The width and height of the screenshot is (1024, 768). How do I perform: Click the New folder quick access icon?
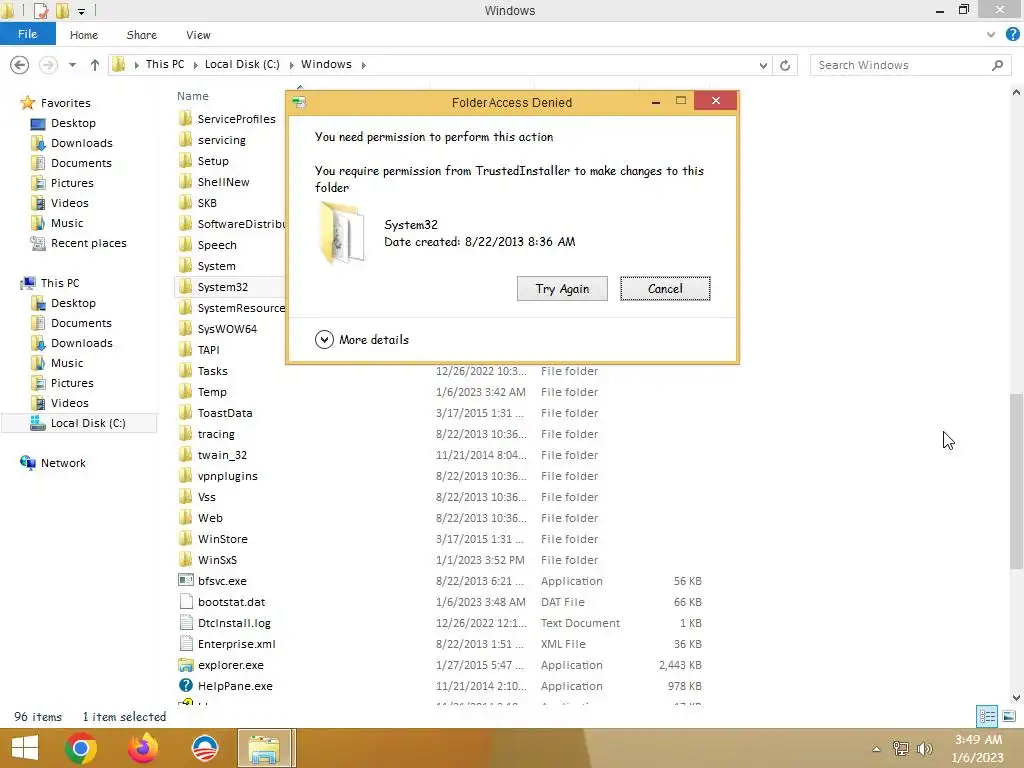[x=62, y=10]
